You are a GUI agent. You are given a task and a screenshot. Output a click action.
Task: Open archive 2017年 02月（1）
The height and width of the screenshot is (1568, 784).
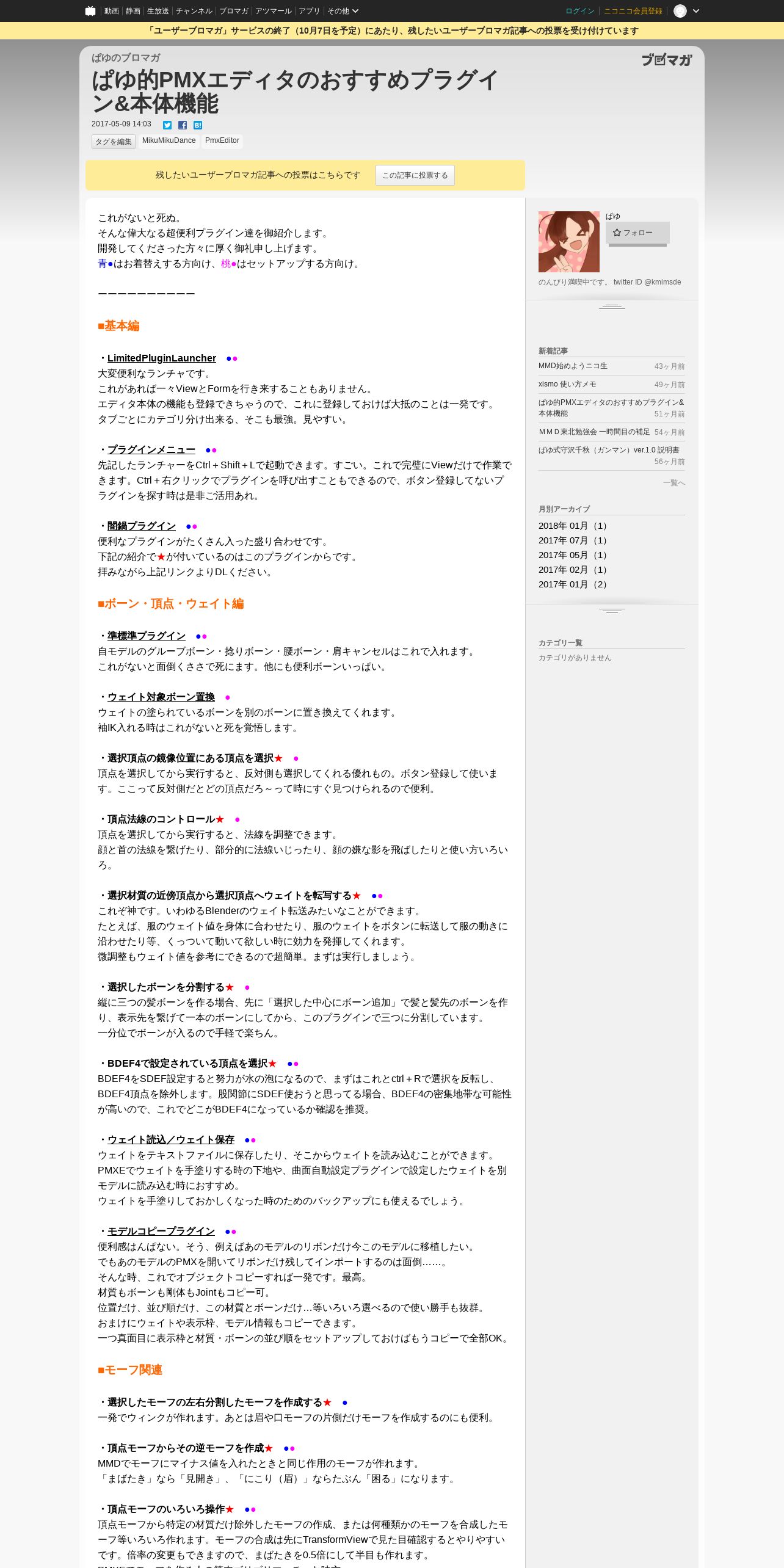click(574, 570)
